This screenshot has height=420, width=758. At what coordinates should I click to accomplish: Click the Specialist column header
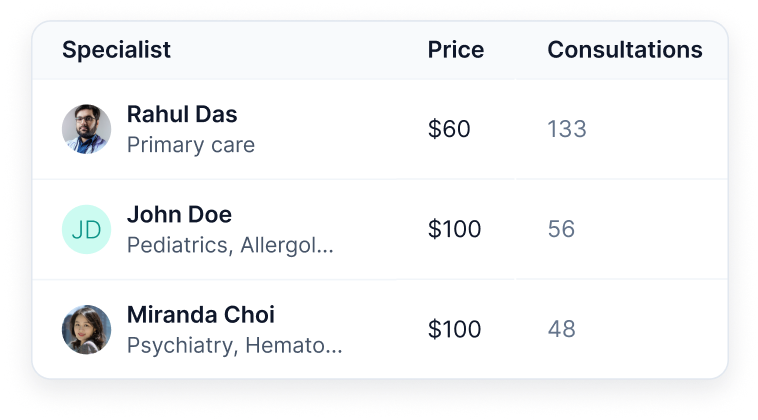[x=117, y=50]
